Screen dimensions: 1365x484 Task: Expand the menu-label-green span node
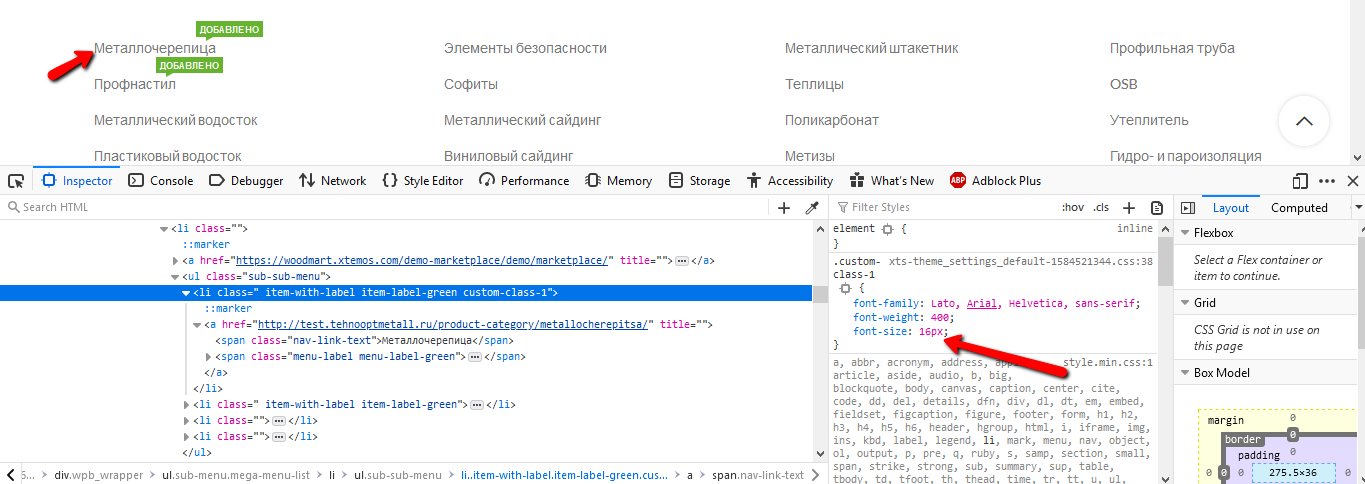point(208,357)
